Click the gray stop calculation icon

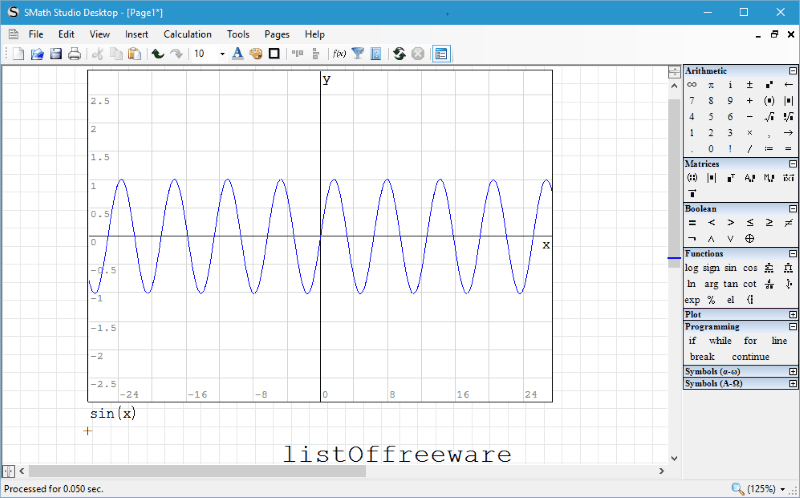pos(418,54)
